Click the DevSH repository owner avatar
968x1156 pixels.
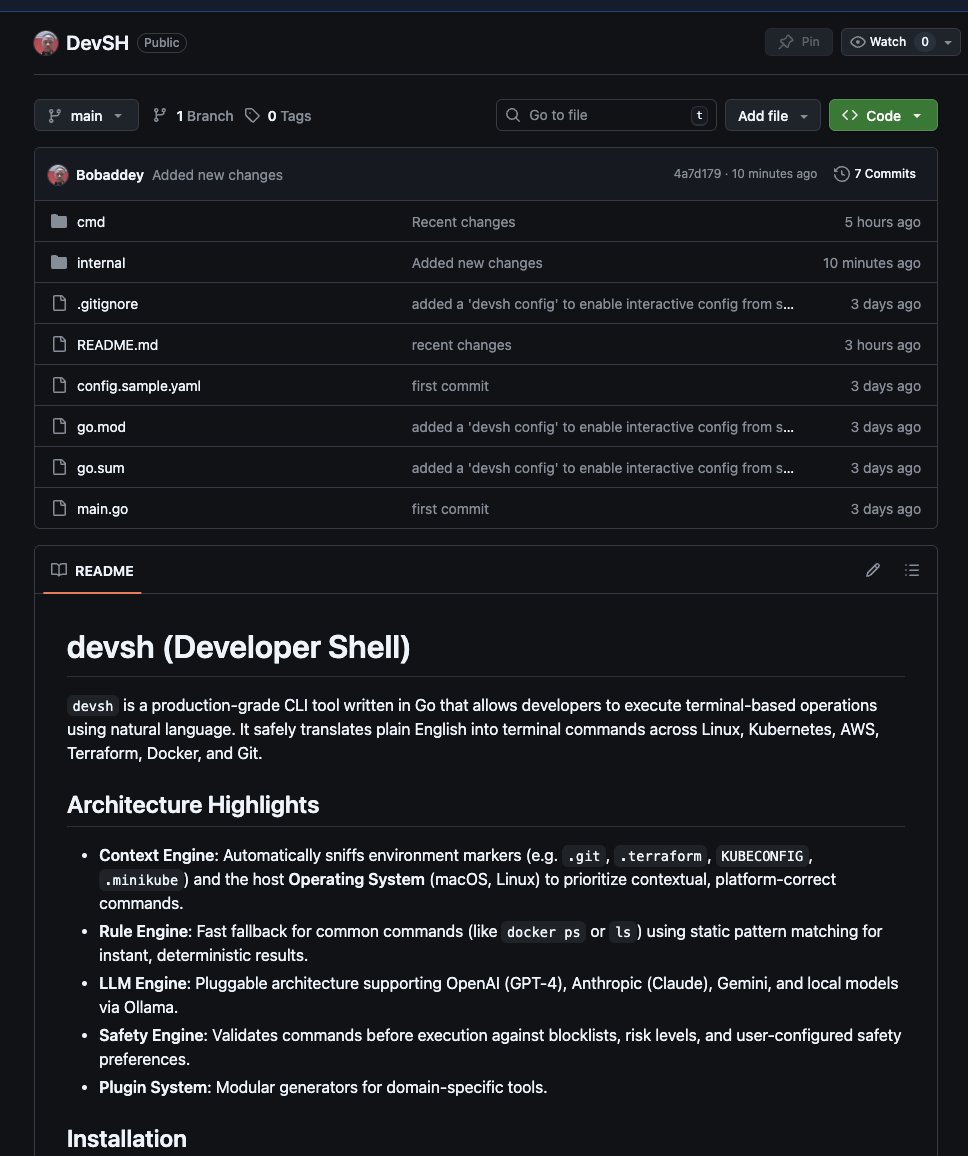(x=46, y=43)
